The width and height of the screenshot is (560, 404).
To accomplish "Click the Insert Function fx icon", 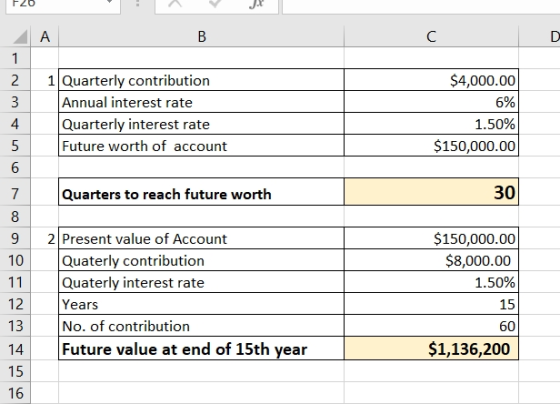I will (x=257, y=4).
